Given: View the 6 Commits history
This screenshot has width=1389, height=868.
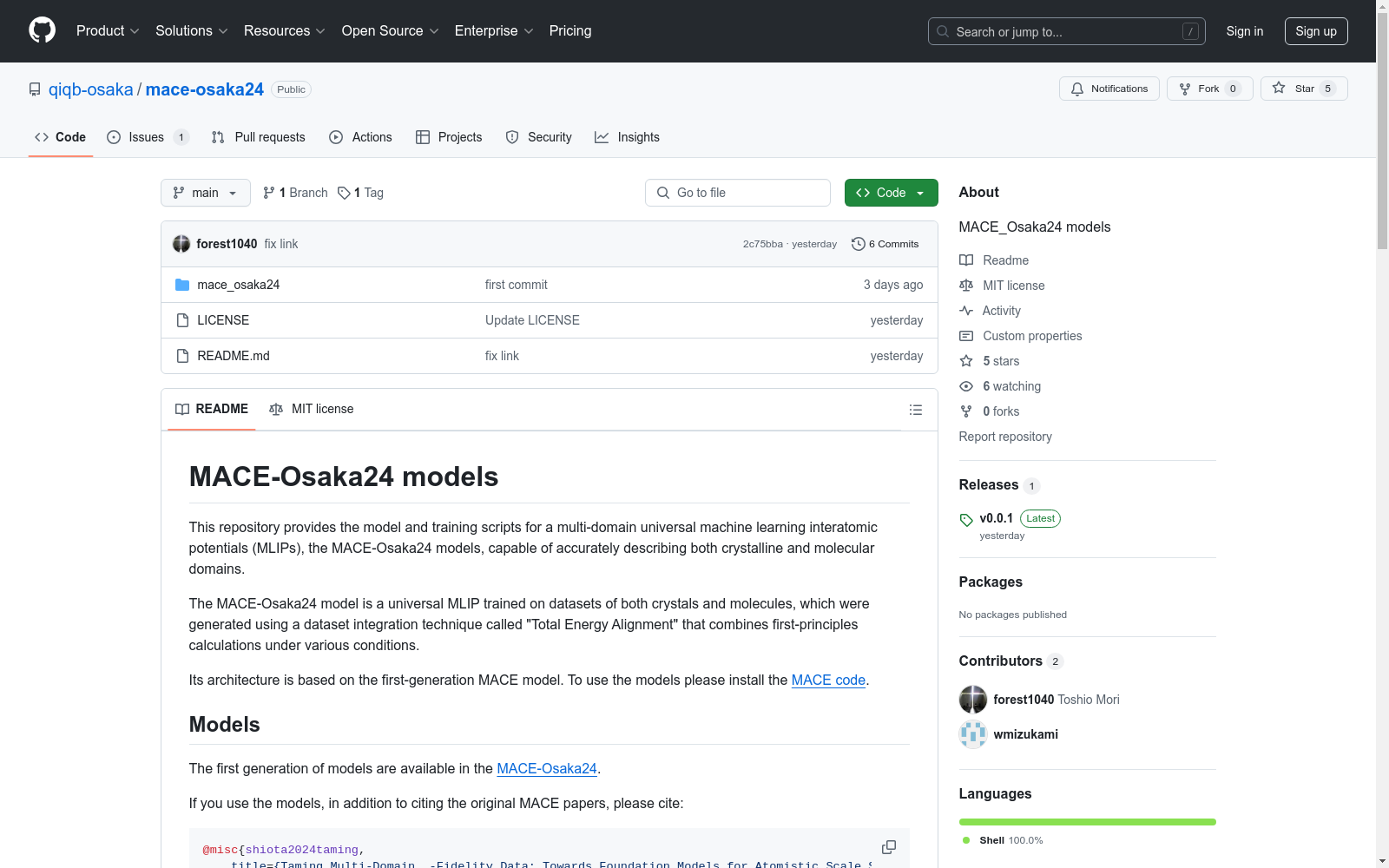Looking at the screenshot, I should pyautogui.click(x=885, y=244).
